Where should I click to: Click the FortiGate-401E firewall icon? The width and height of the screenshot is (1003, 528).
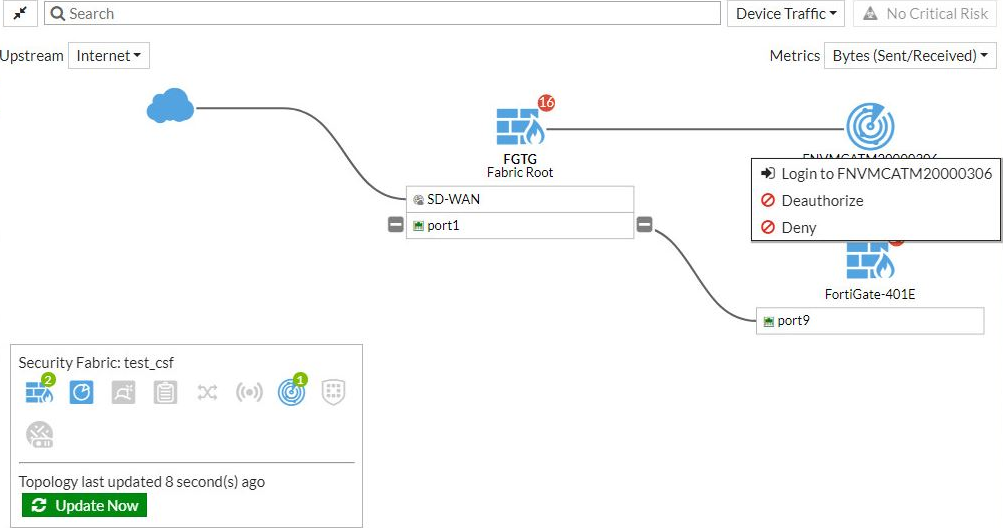[870, 260]
